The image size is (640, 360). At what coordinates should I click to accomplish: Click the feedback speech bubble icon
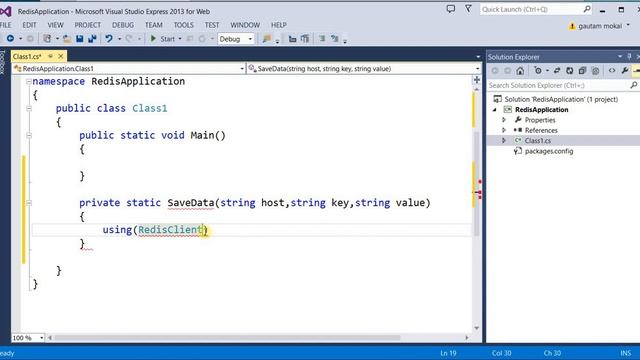pyautogui.click(x=451, y=9)
